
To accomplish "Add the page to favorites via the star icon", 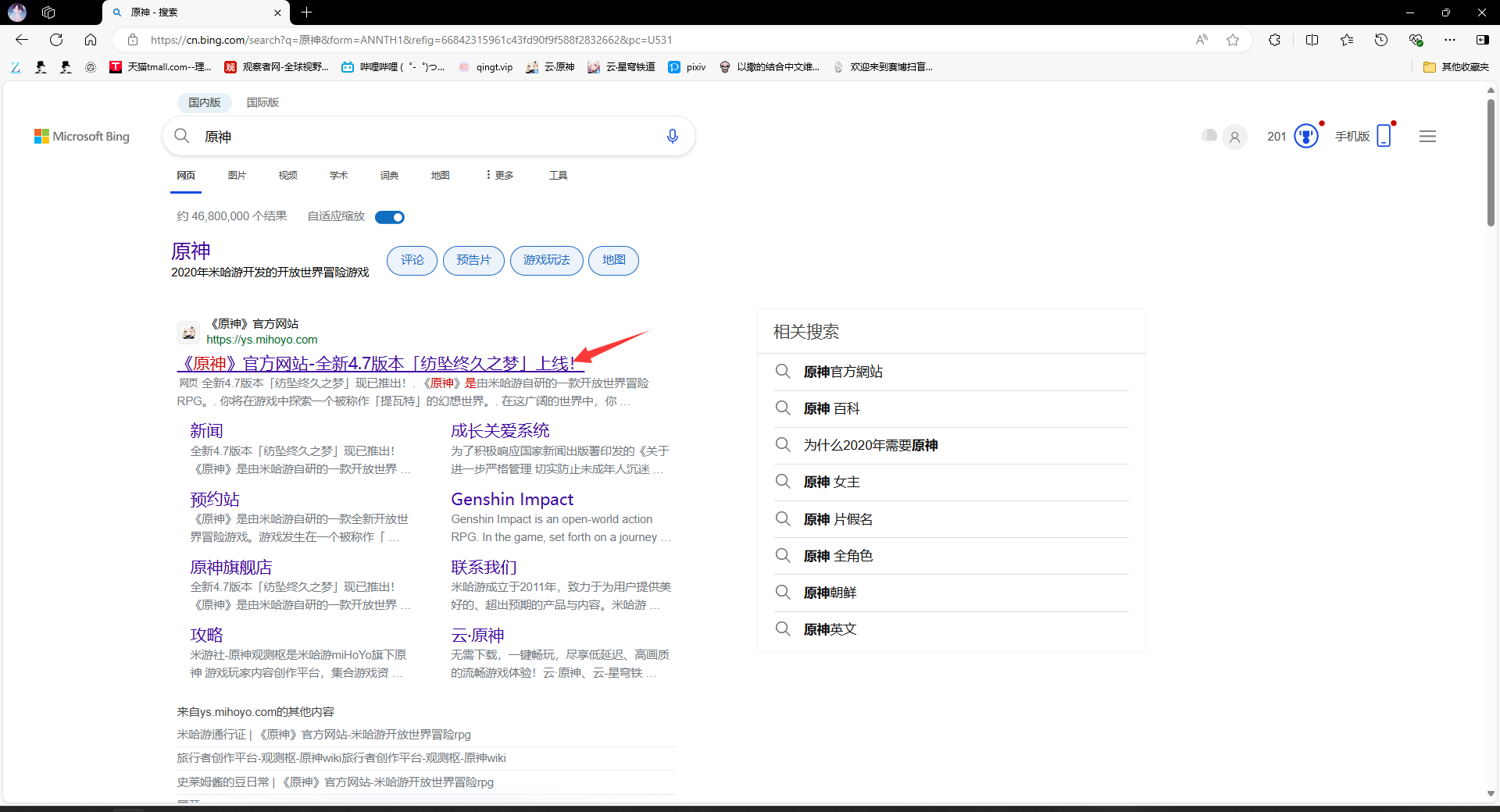I will 1233,40.
